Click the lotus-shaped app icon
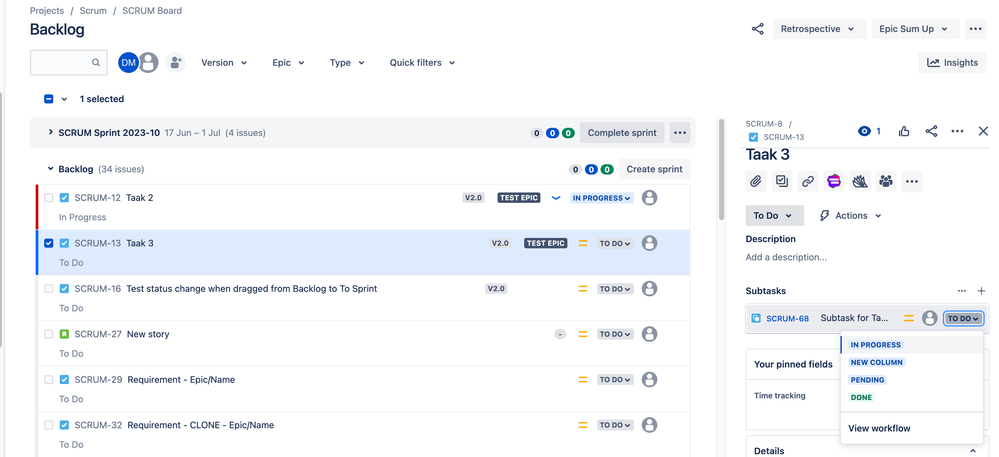 click(x=860, y=182)
